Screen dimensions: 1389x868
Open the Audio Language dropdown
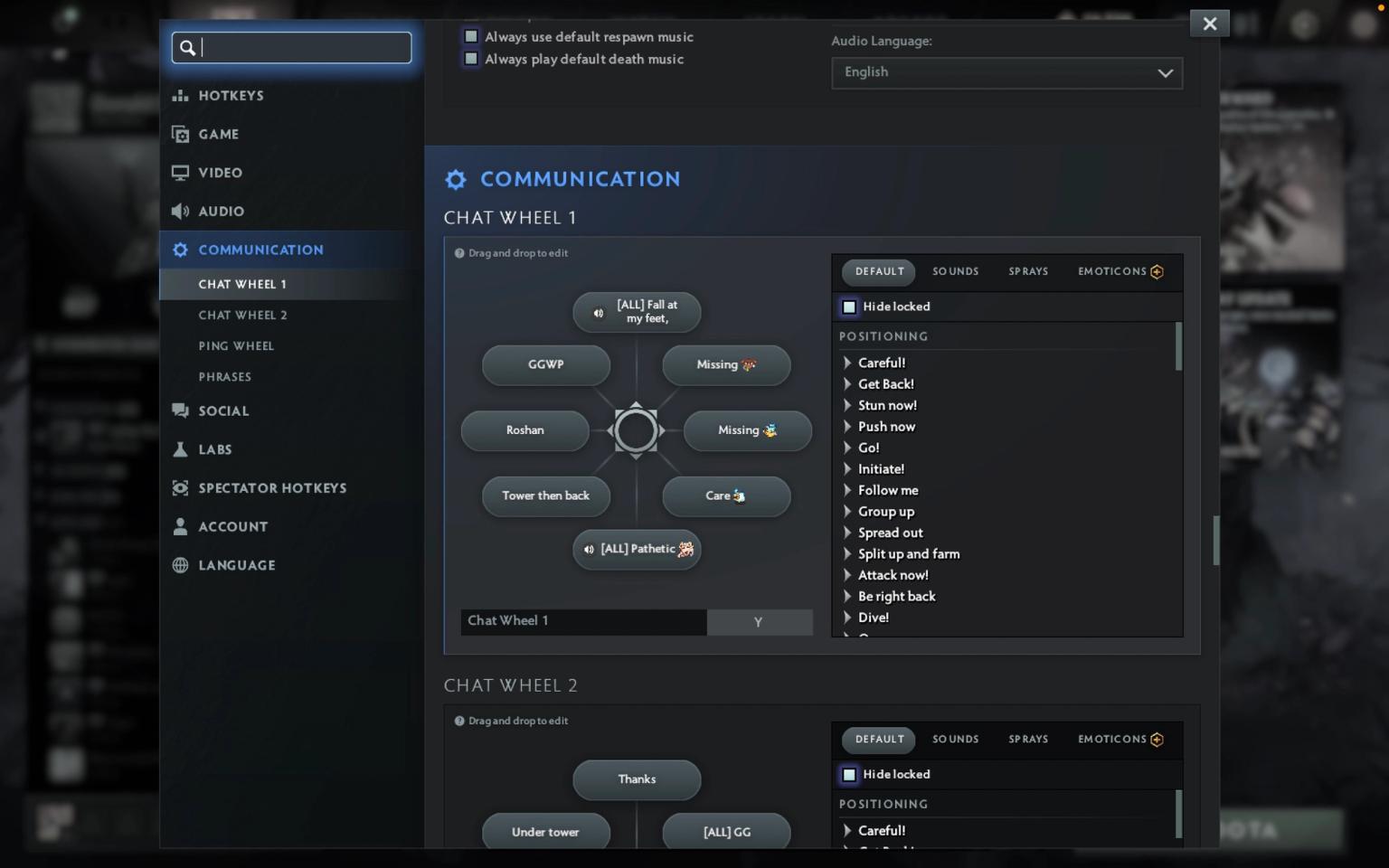(1006, 73)
